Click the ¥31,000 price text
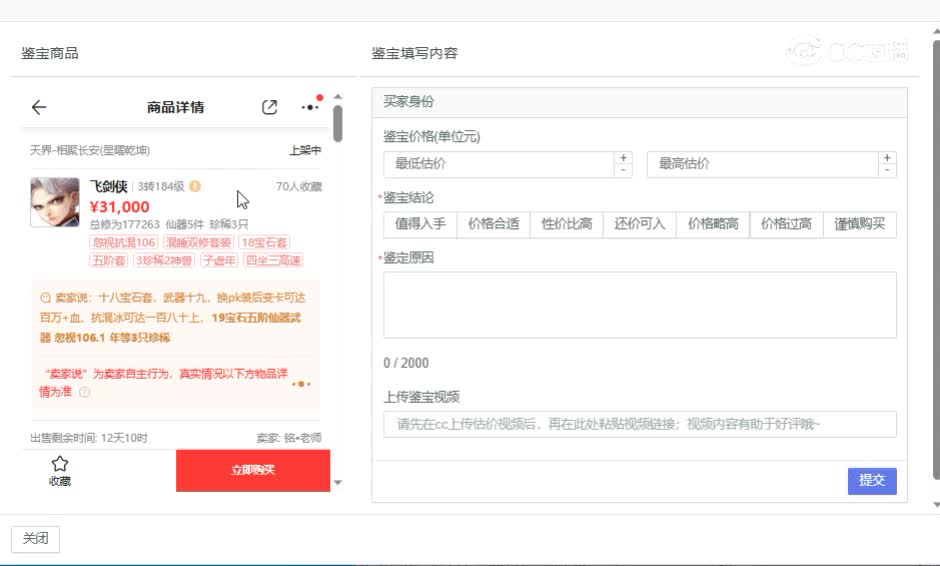This screenshot has height=566, width=940. tap(119, 207)
